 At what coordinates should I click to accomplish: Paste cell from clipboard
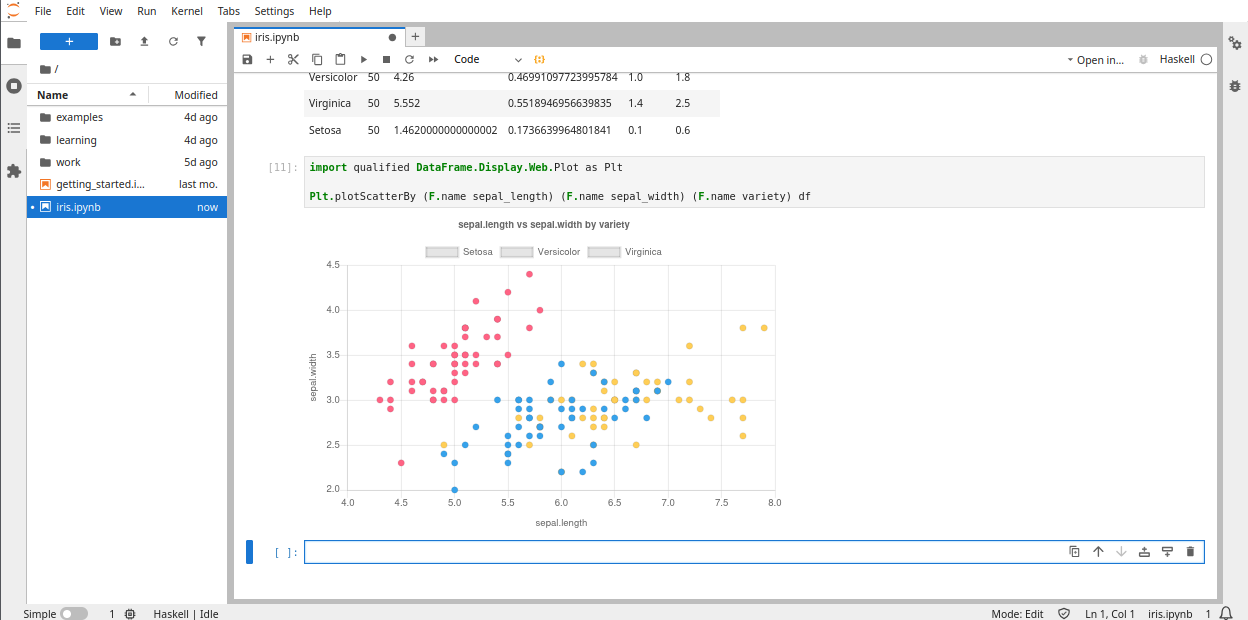point(340,60)
